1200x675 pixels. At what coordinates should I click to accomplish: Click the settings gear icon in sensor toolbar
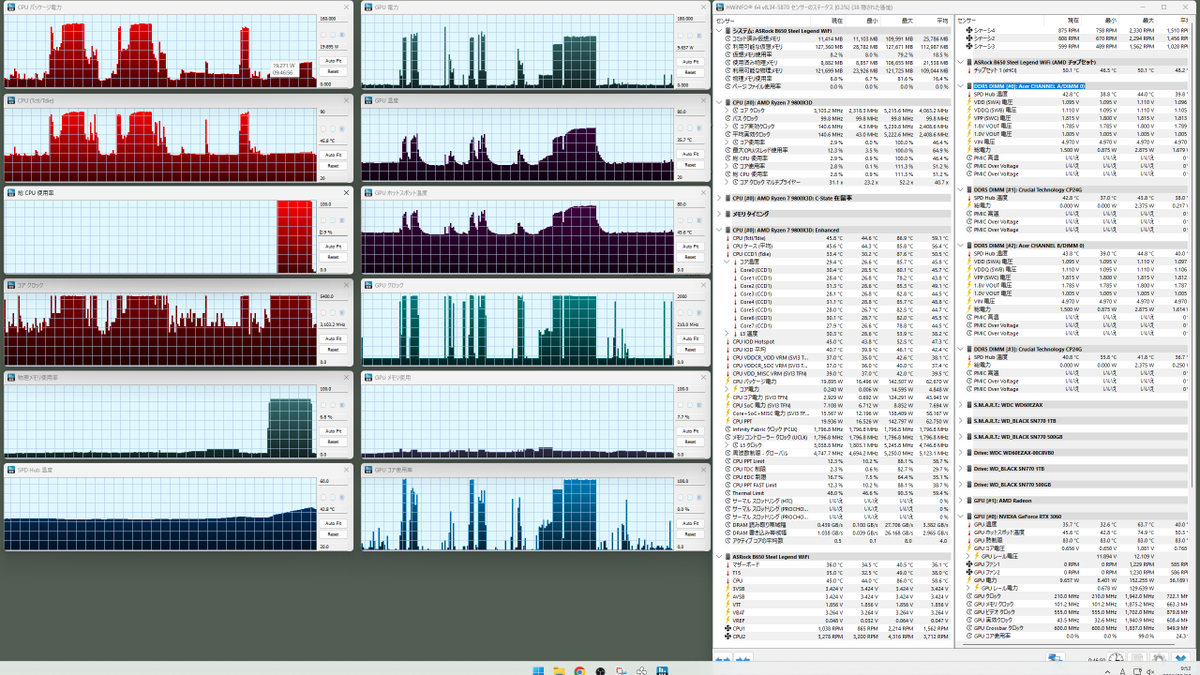pos(1159,658)
